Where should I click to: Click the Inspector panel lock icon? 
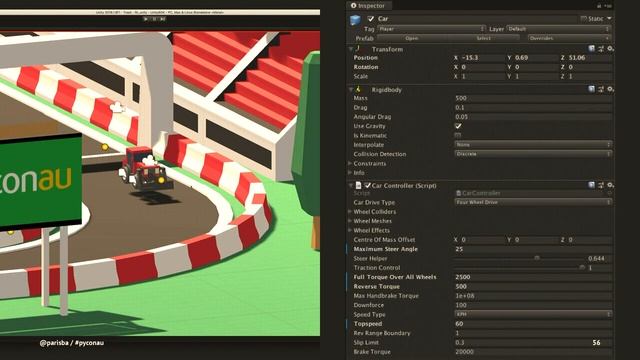(x=599, y=6)
